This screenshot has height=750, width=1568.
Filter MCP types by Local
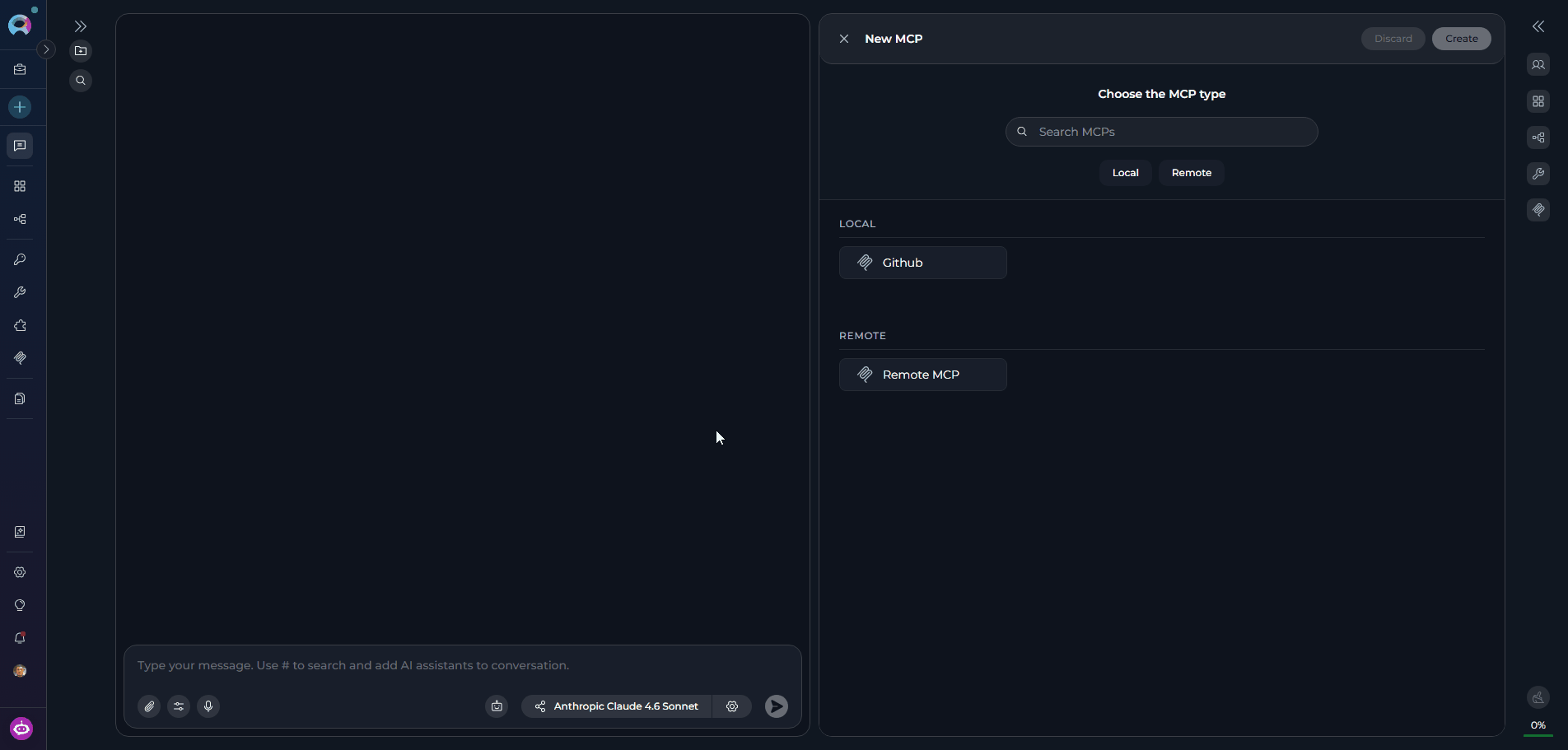(1125, 173)
